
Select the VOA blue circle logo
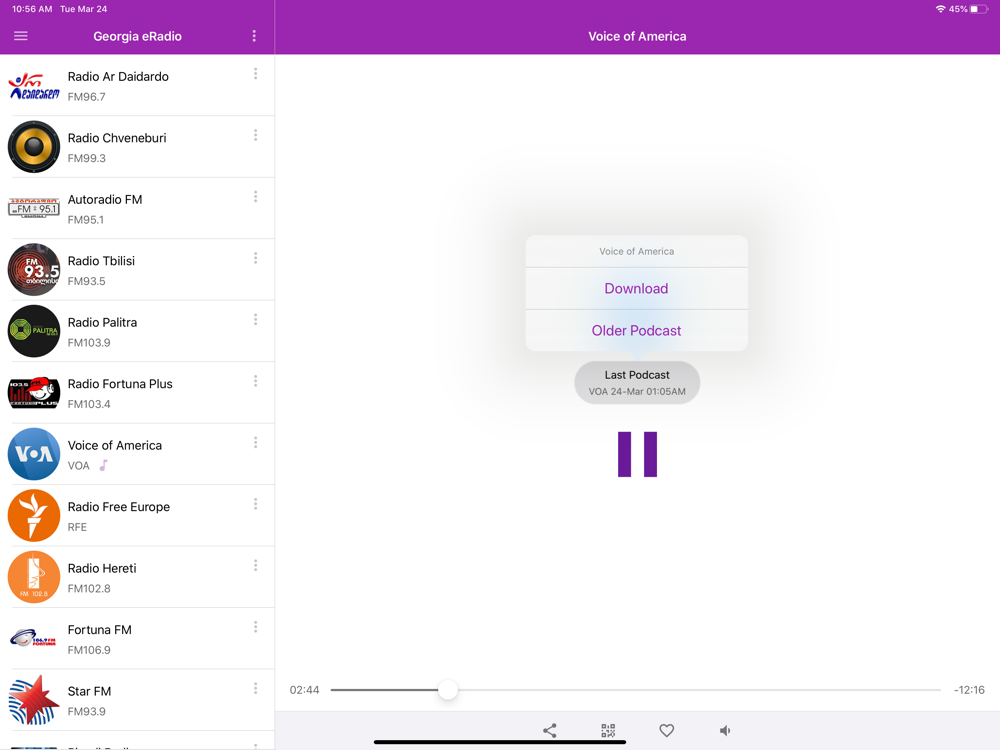[34, 454]
